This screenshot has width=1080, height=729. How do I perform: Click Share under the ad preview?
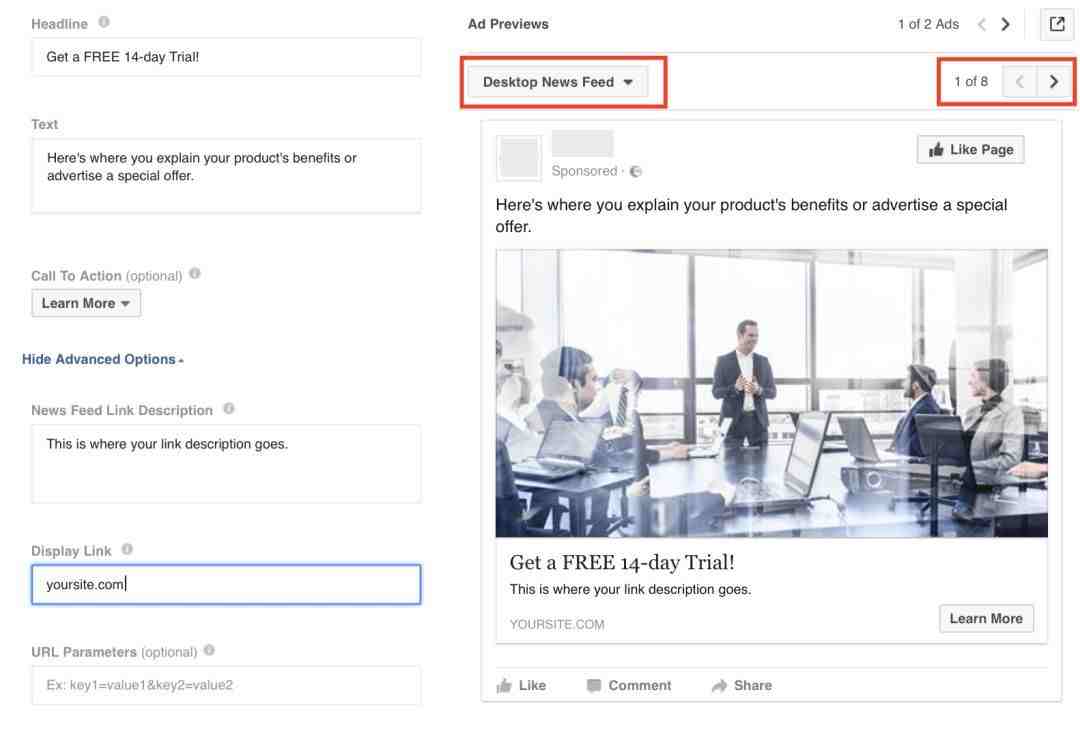point(742,686)
